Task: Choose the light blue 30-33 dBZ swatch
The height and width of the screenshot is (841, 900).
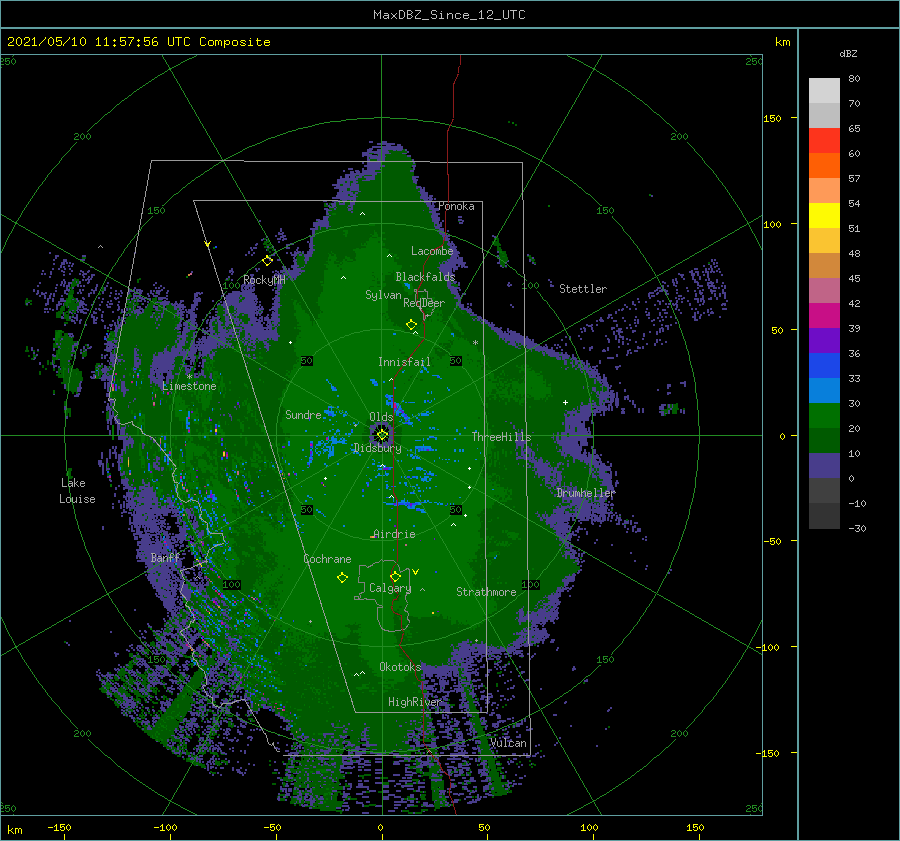Action: 824,390
